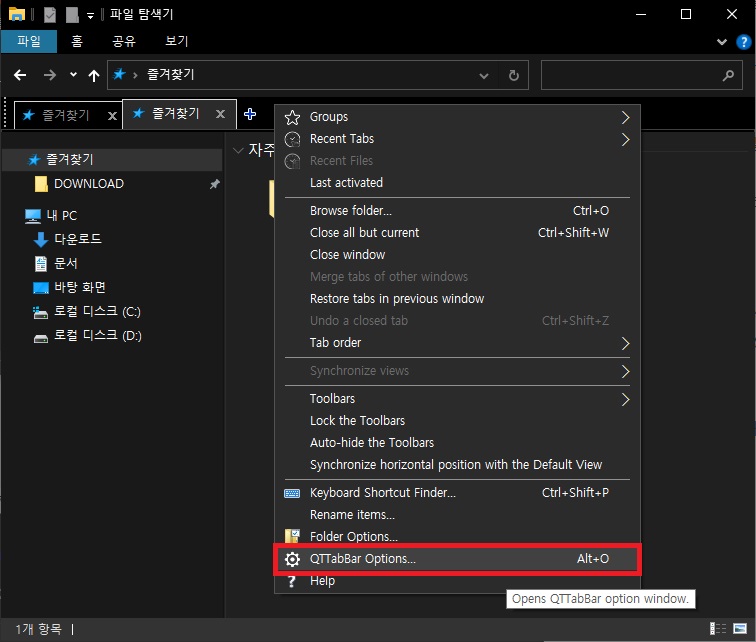Switch to large icons view status icon
Viewport: 756px width, 642px height.
[740, 629]
